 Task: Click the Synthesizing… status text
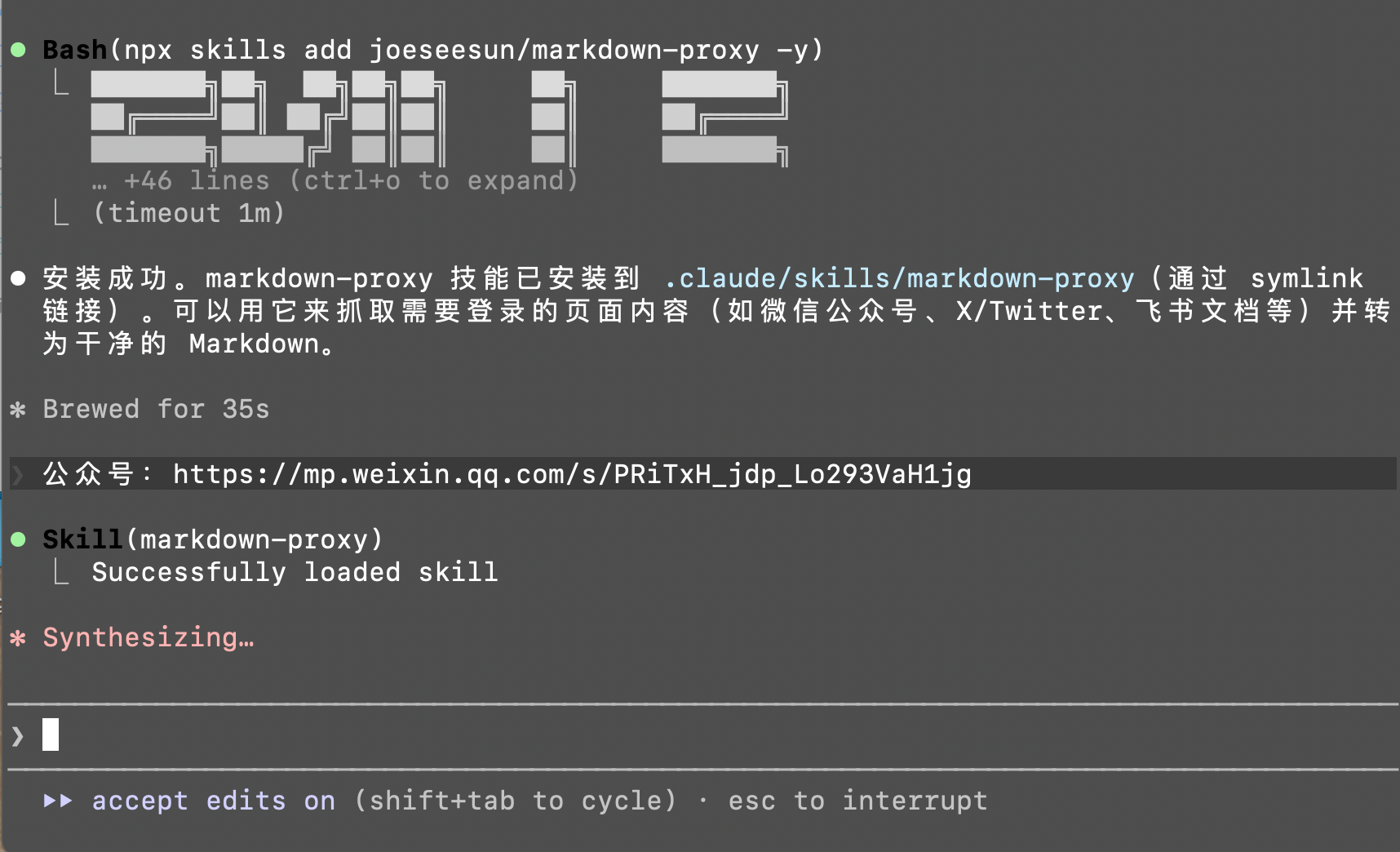pos(148,637)
